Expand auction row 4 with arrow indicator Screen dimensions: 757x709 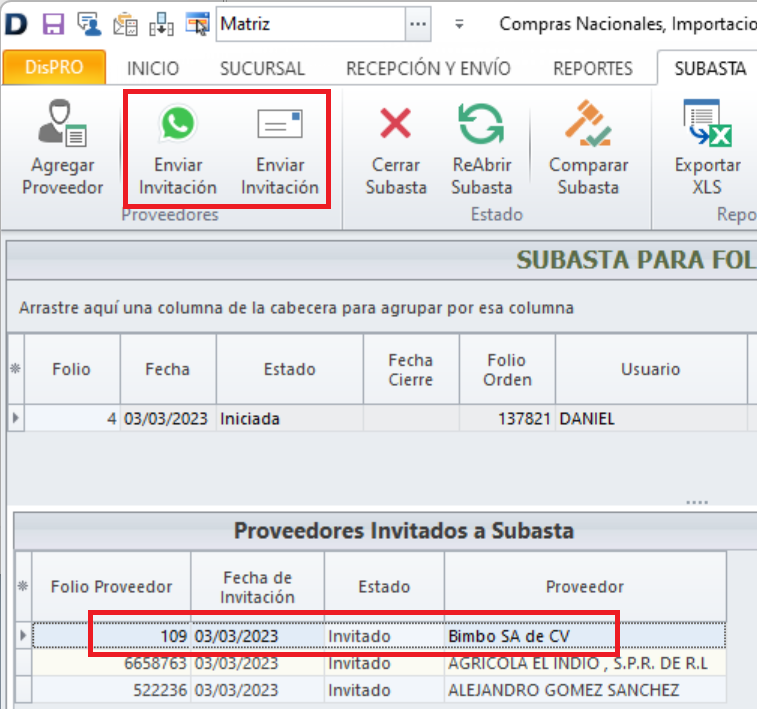tap(15, 417)
